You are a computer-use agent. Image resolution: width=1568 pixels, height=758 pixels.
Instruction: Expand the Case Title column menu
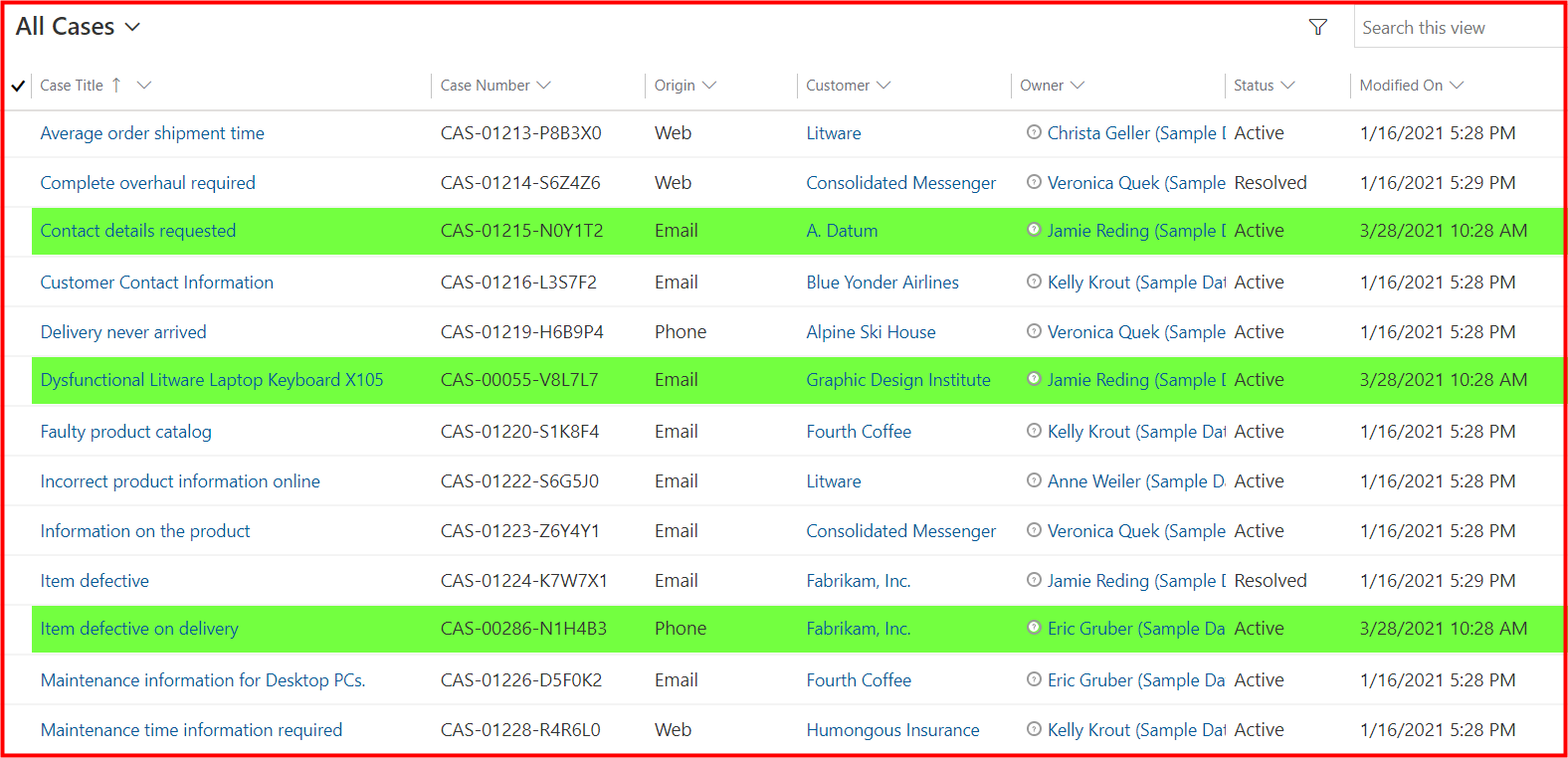(144, 86)
